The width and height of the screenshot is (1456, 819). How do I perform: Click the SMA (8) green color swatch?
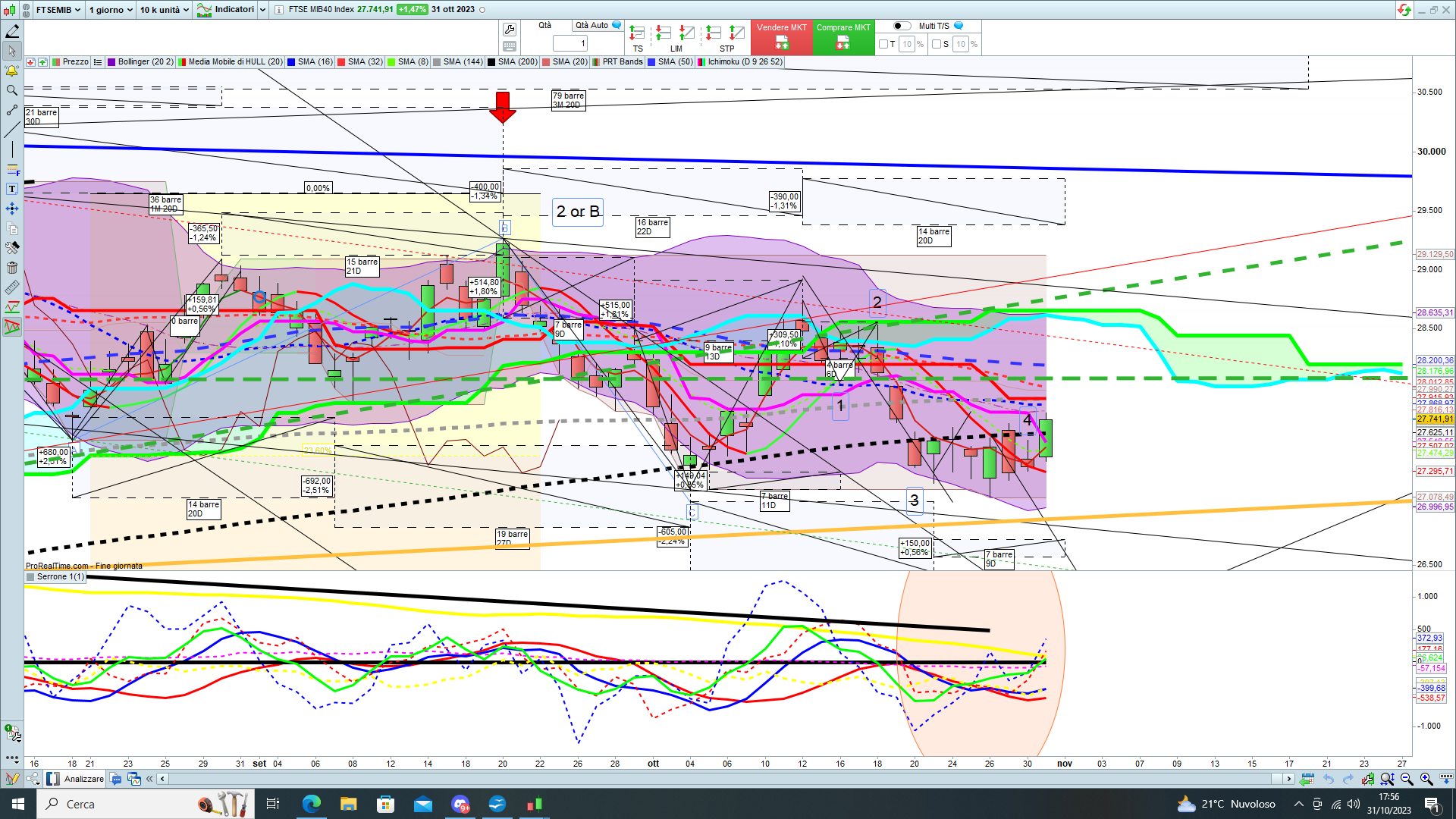point(391,62)
